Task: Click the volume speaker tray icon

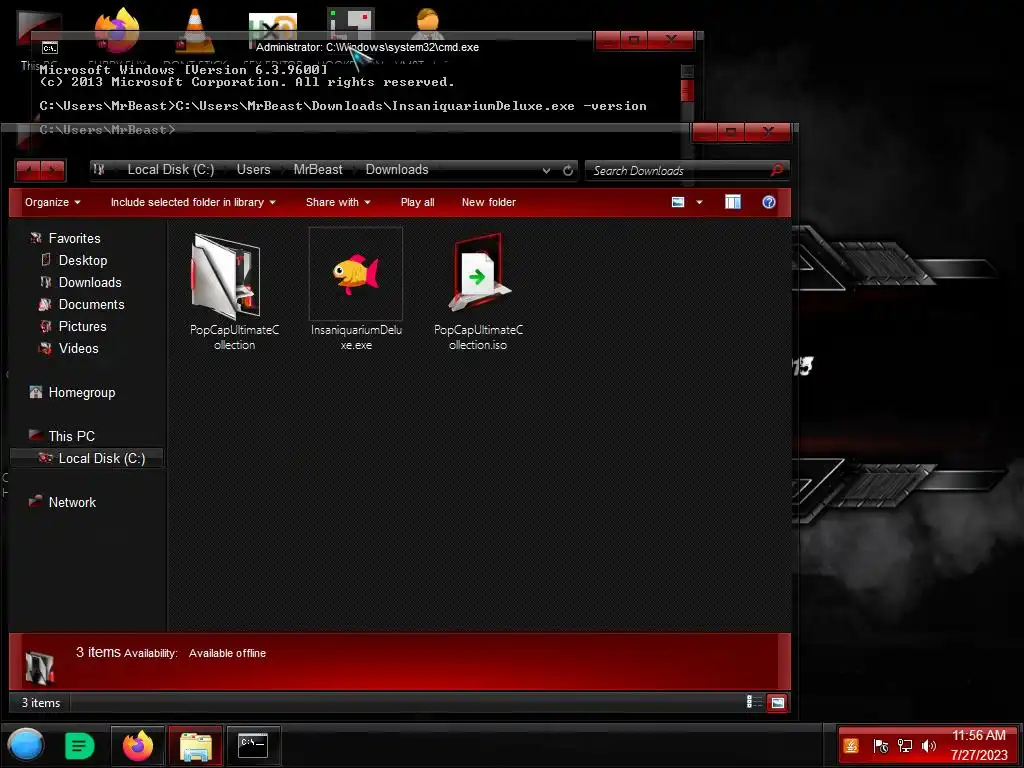Action: point(929,746)
